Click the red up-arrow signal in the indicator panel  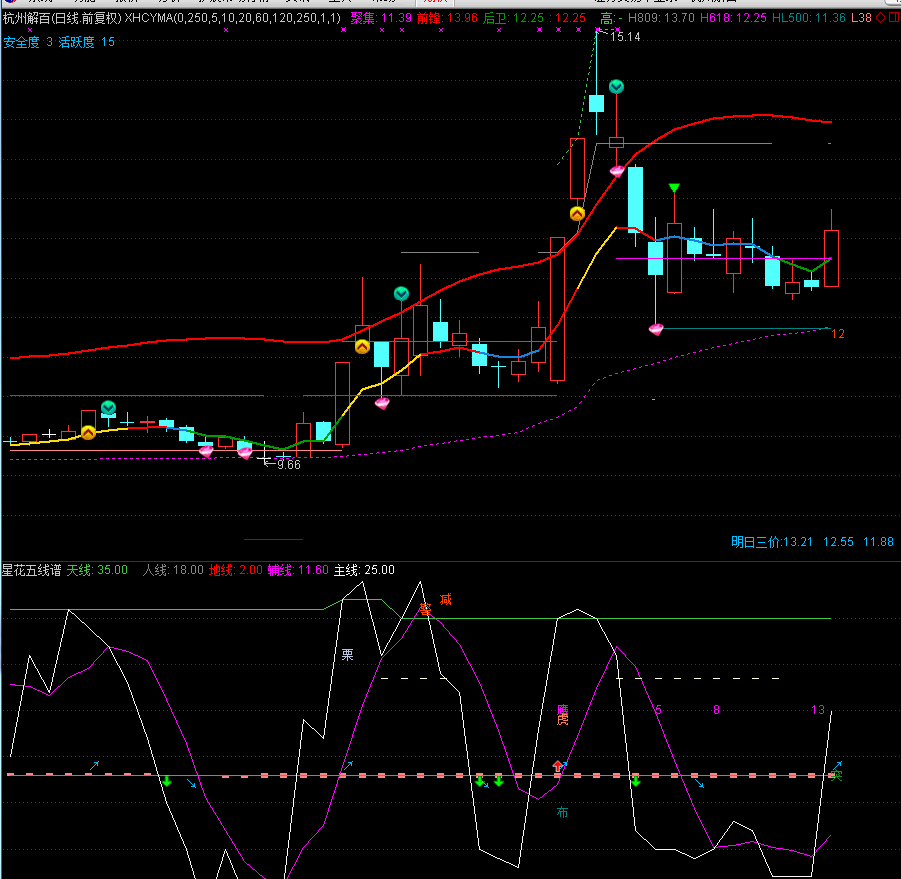[557, 766]
